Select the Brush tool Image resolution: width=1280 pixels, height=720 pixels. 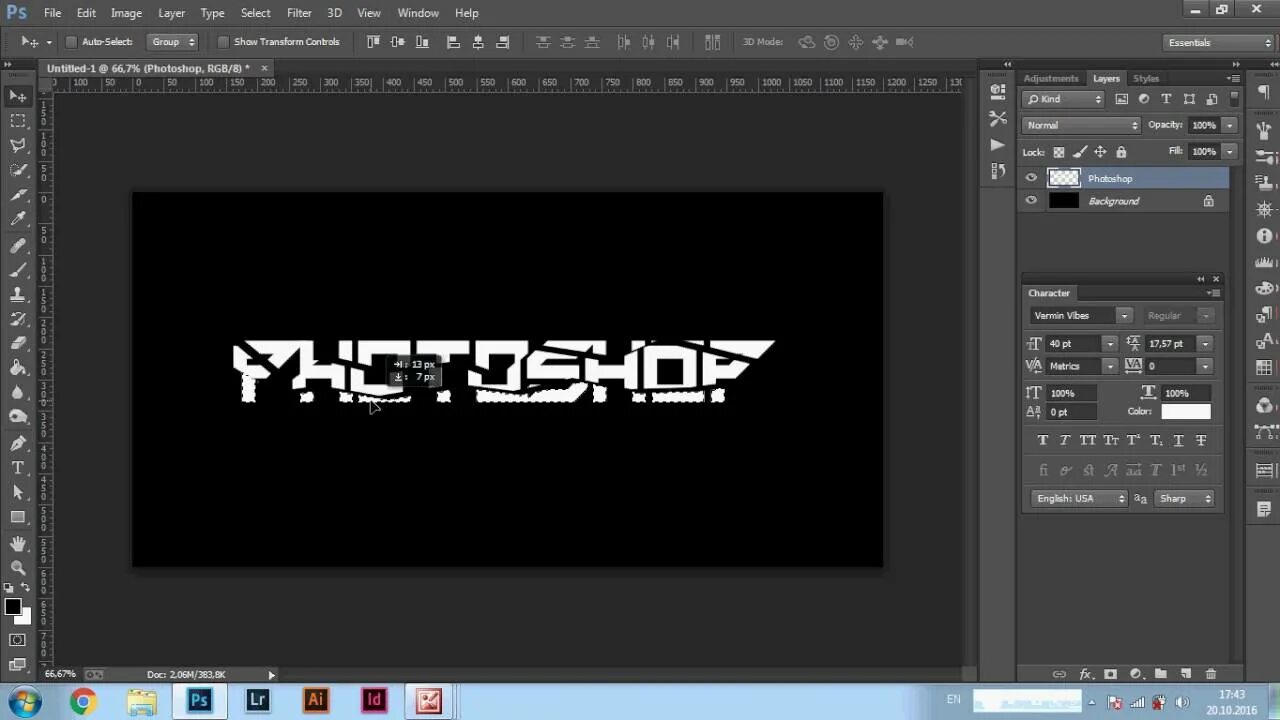(x=18, y=270)
